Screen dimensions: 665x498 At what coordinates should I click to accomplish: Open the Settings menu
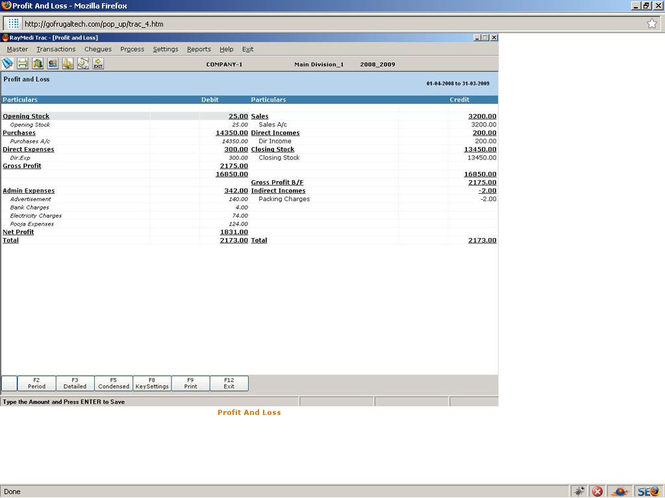(x=165, y=49)
